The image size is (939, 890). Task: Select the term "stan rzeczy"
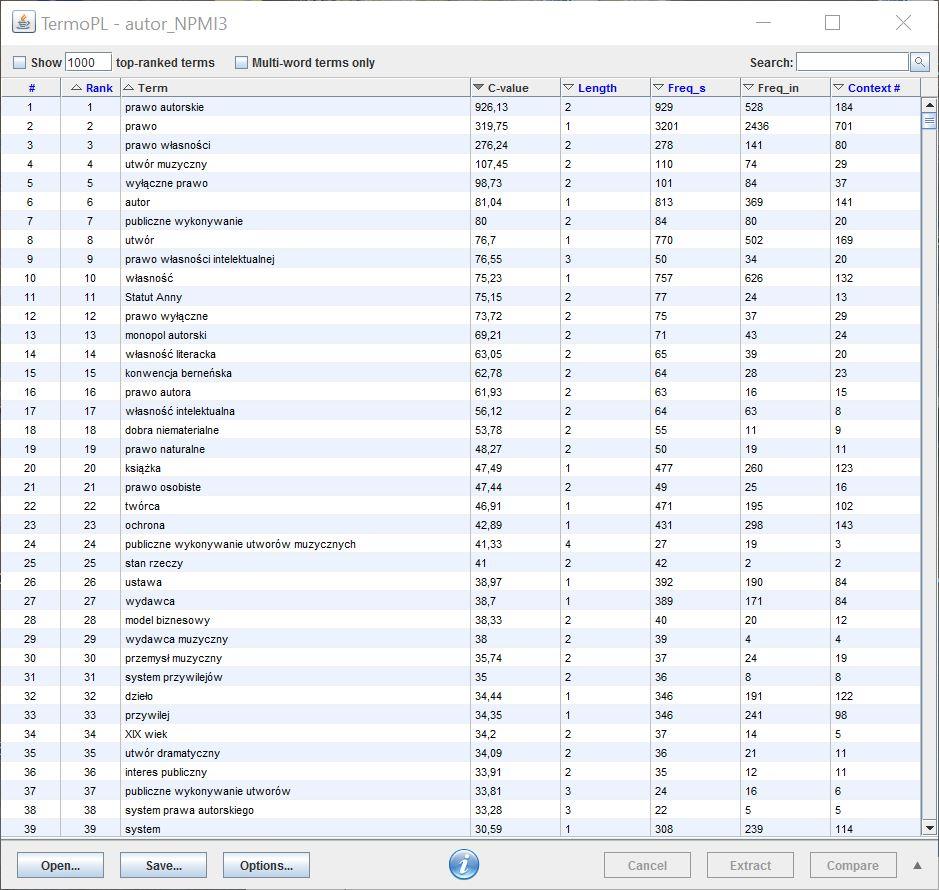click(154, 564)
